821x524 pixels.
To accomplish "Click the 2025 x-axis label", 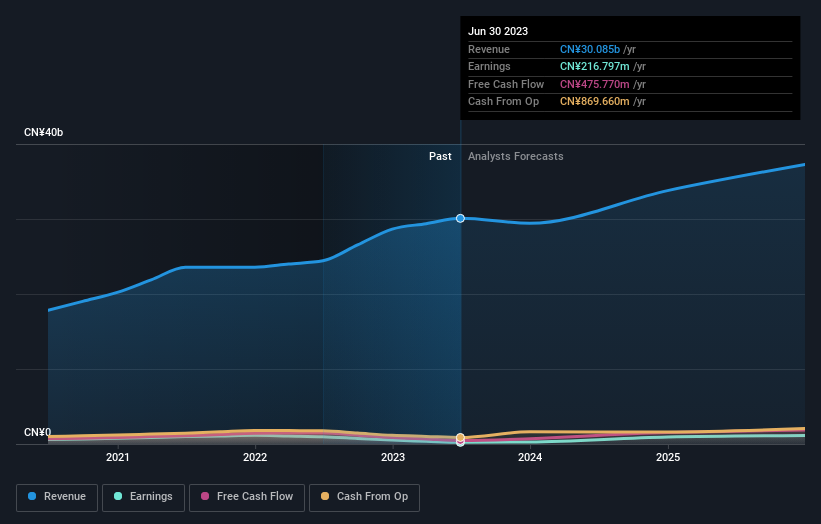I will [x=668, y=458].
